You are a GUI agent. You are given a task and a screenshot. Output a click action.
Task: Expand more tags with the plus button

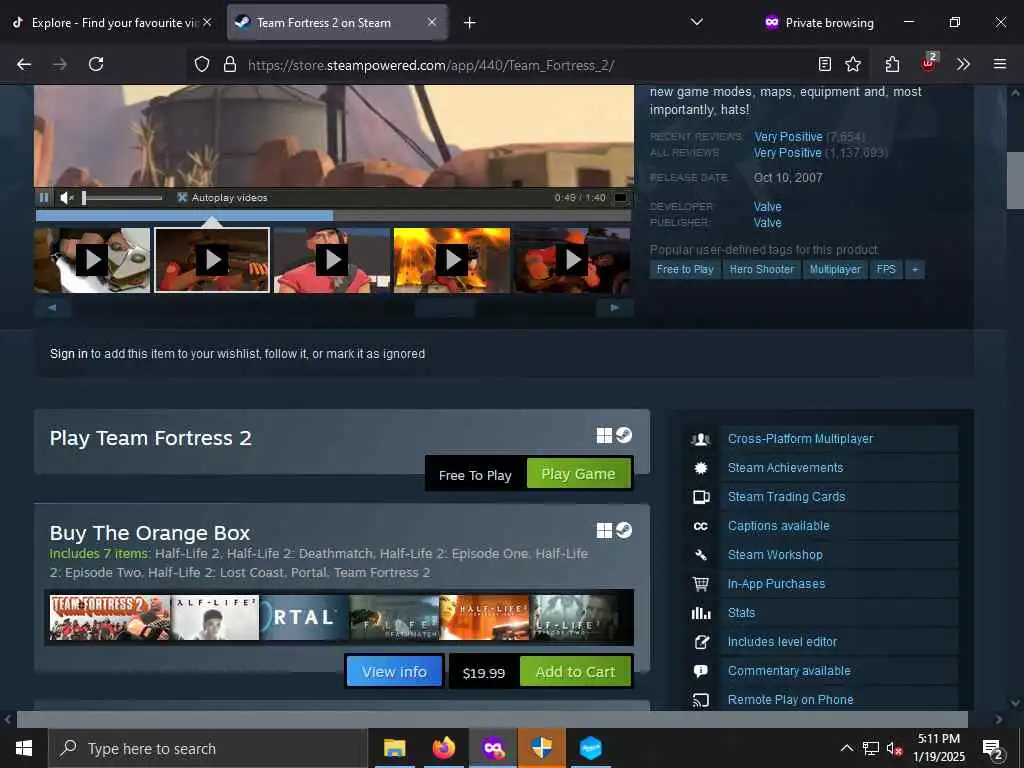tap(915, 269)
